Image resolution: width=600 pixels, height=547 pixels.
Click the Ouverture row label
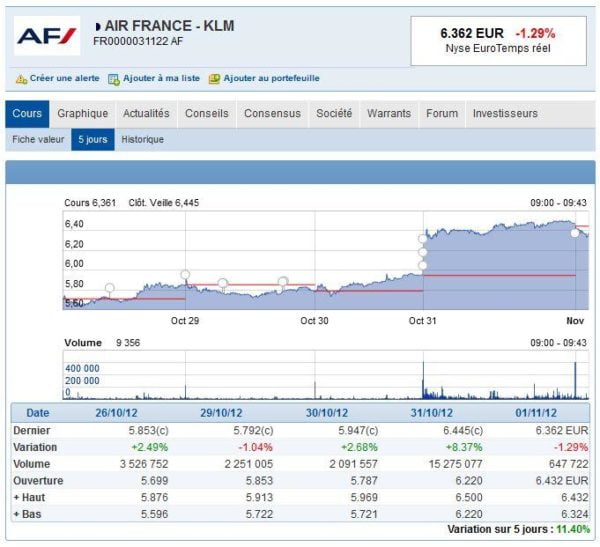(38, 481)
